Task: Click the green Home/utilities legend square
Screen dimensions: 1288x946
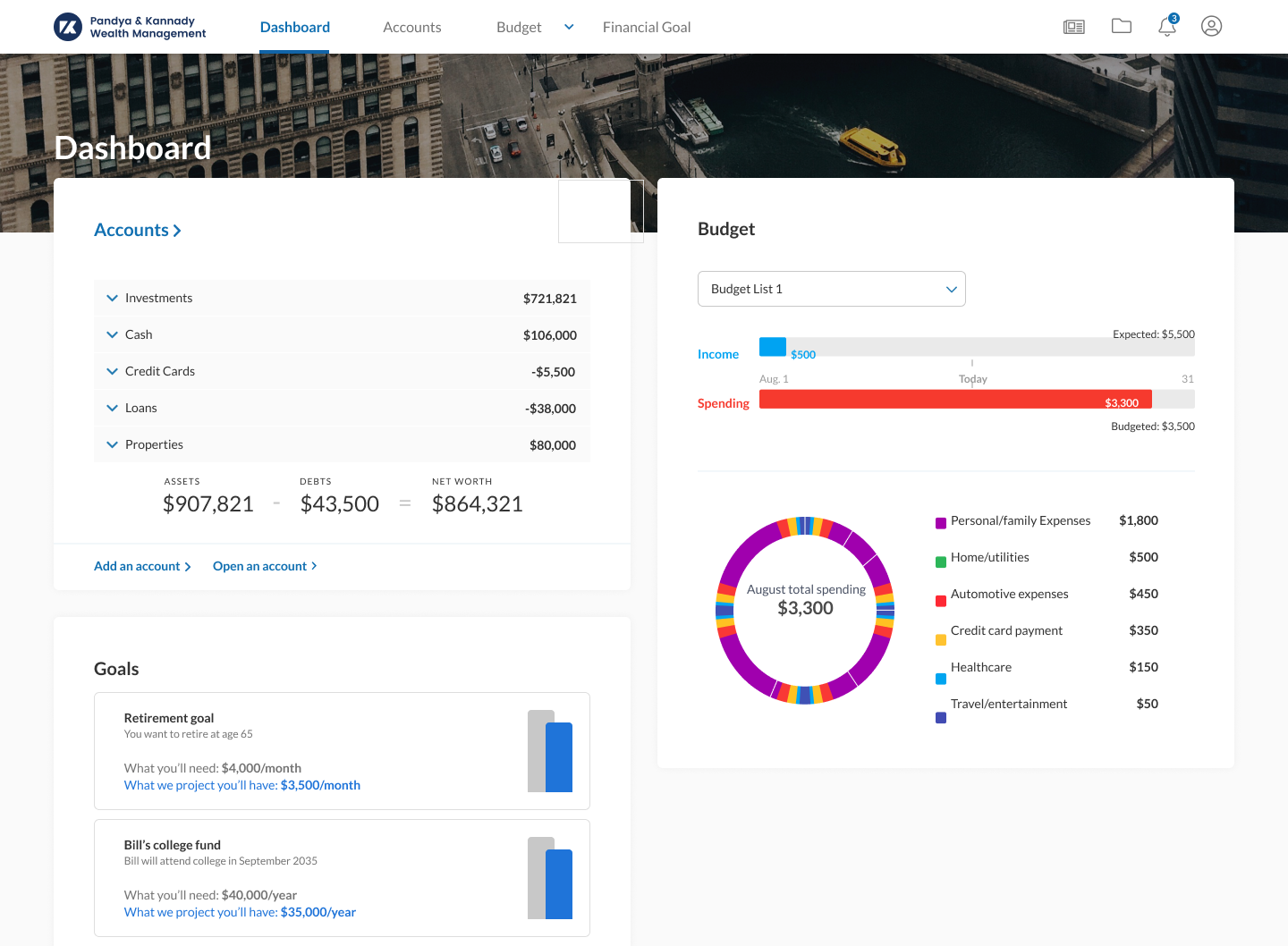Action: tap(941, 562)
